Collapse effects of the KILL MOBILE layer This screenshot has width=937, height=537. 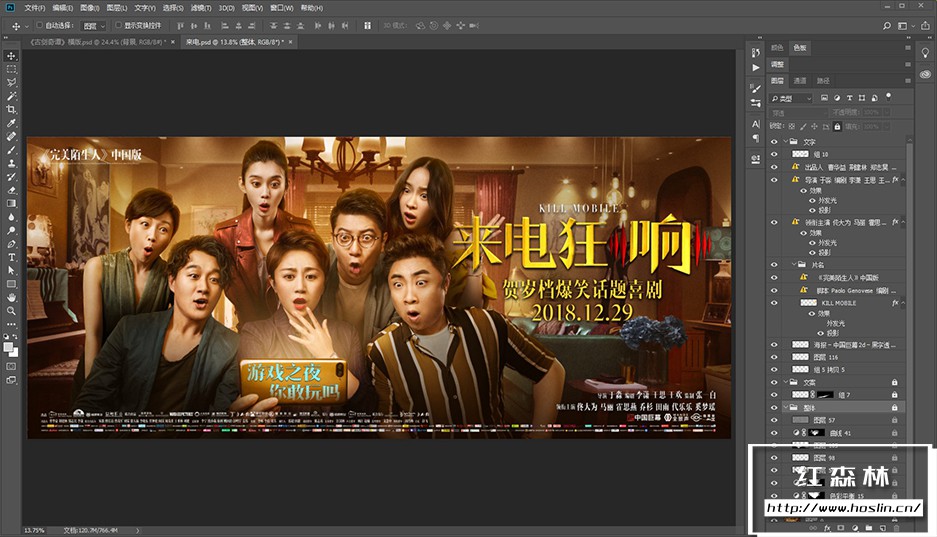[x=903, y=303]
